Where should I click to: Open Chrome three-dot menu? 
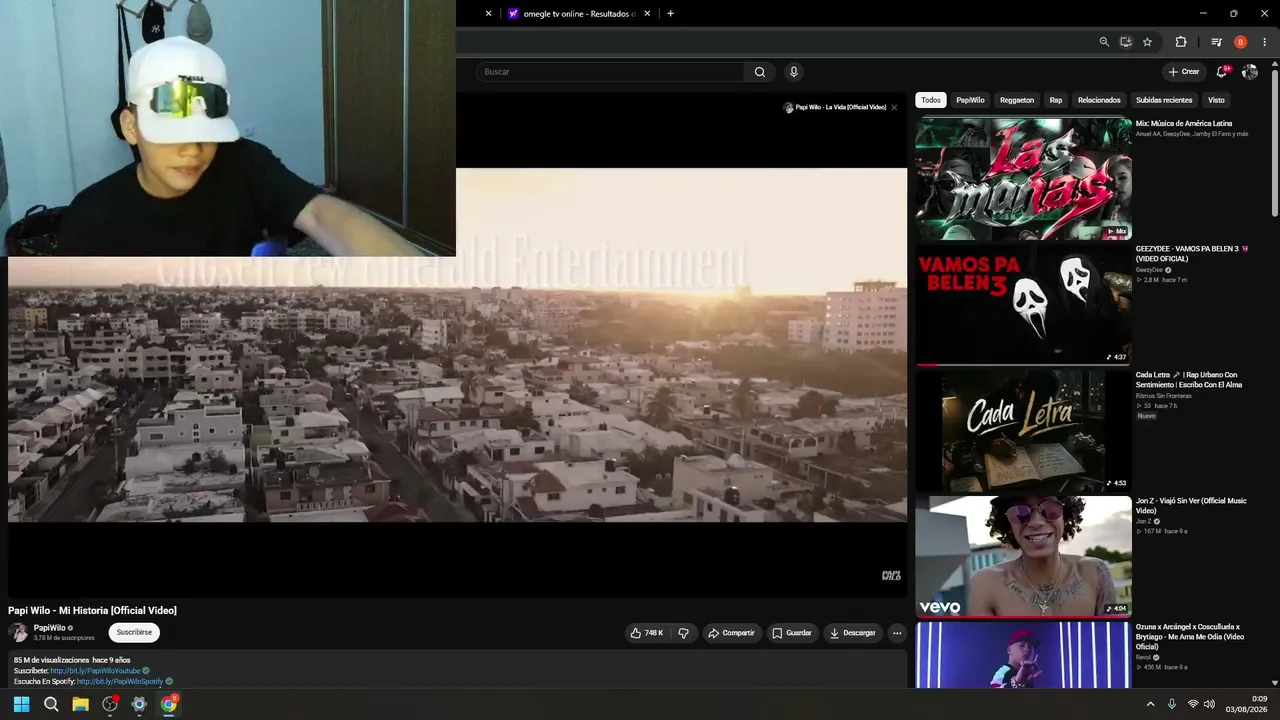(x=1265, y=42)
